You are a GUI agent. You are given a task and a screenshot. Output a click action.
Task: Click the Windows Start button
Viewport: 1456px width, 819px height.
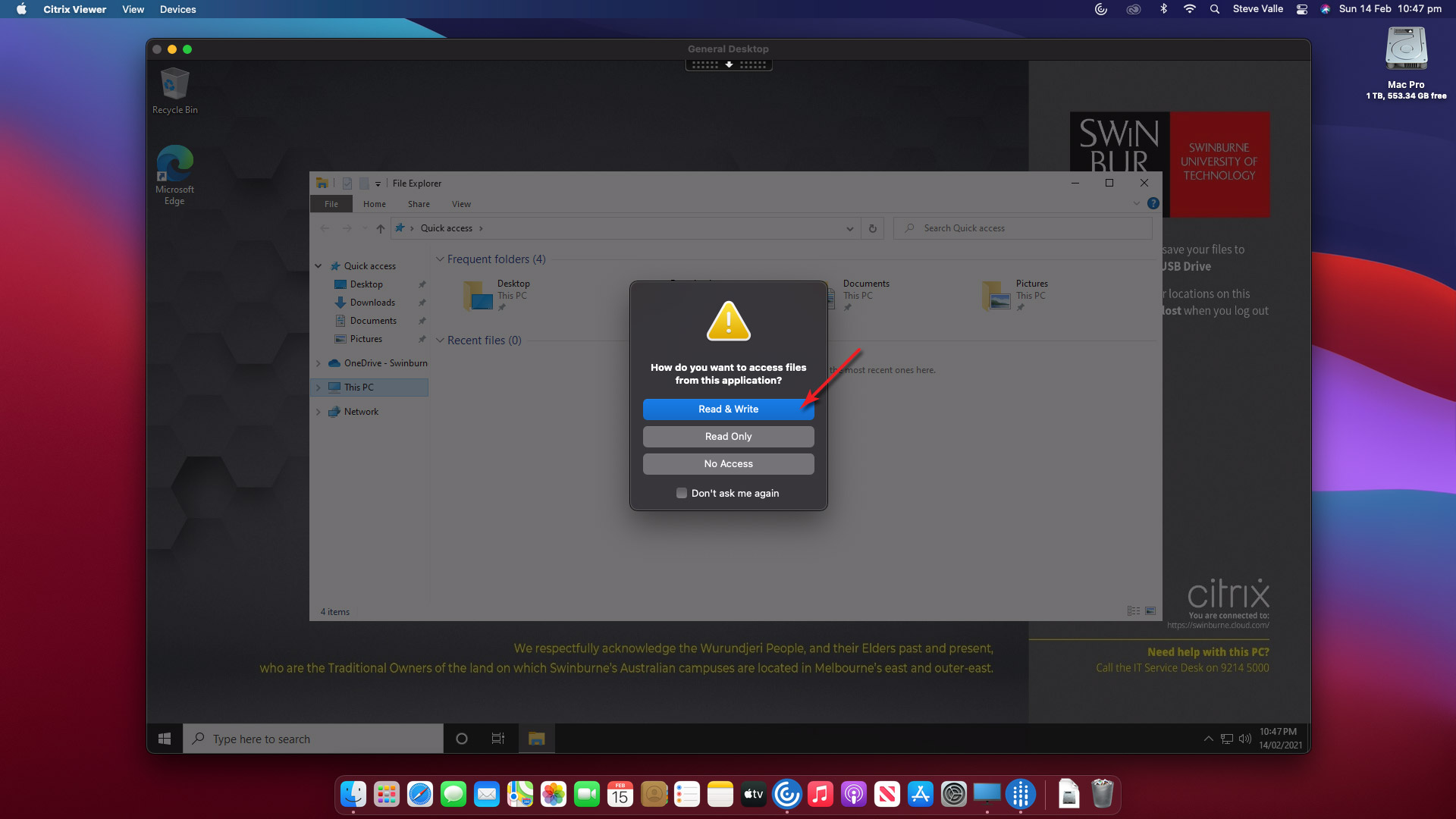(165, 739)
